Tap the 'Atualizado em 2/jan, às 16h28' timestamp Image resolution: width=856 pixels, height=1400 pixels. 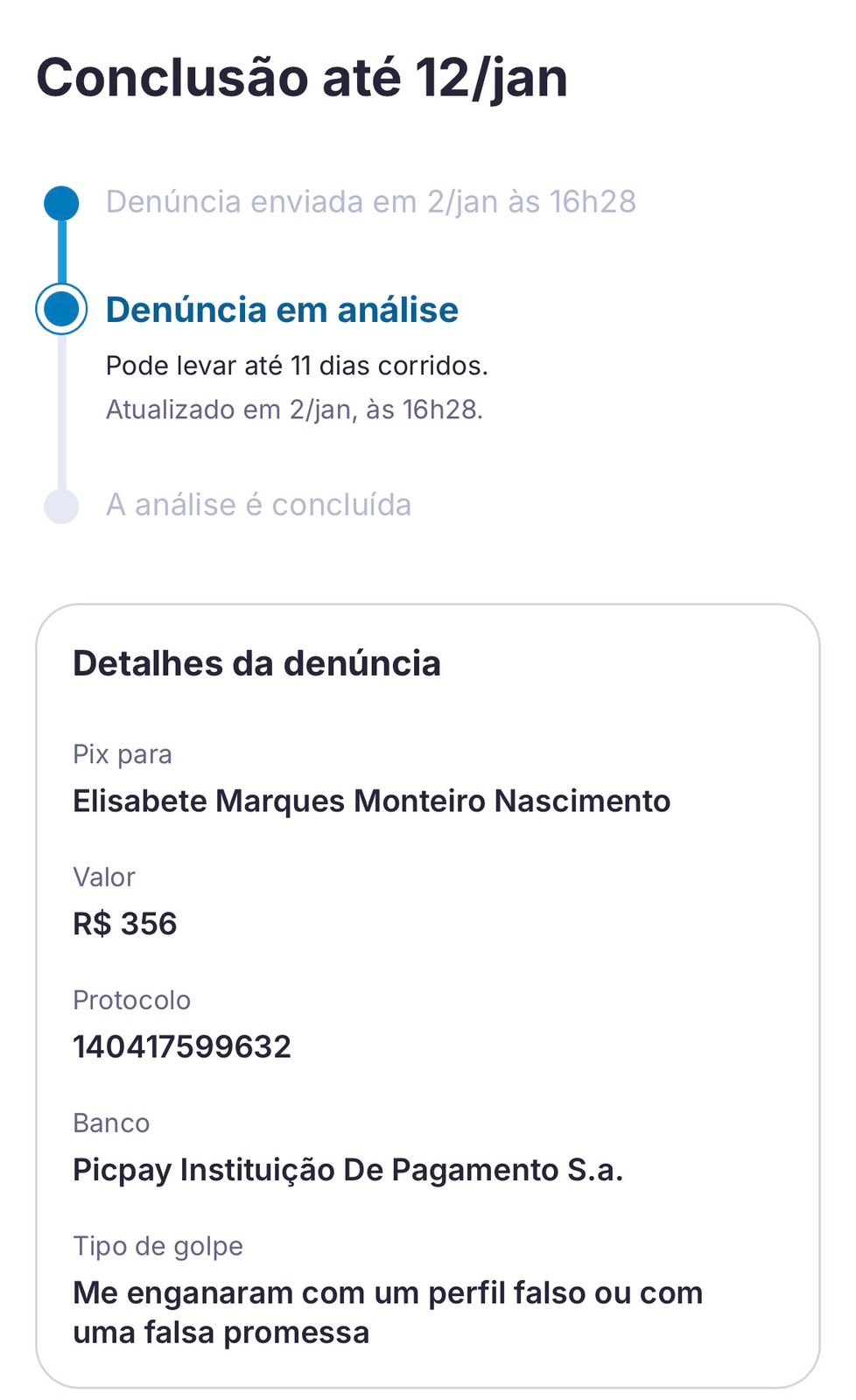[x=294, y=409]
